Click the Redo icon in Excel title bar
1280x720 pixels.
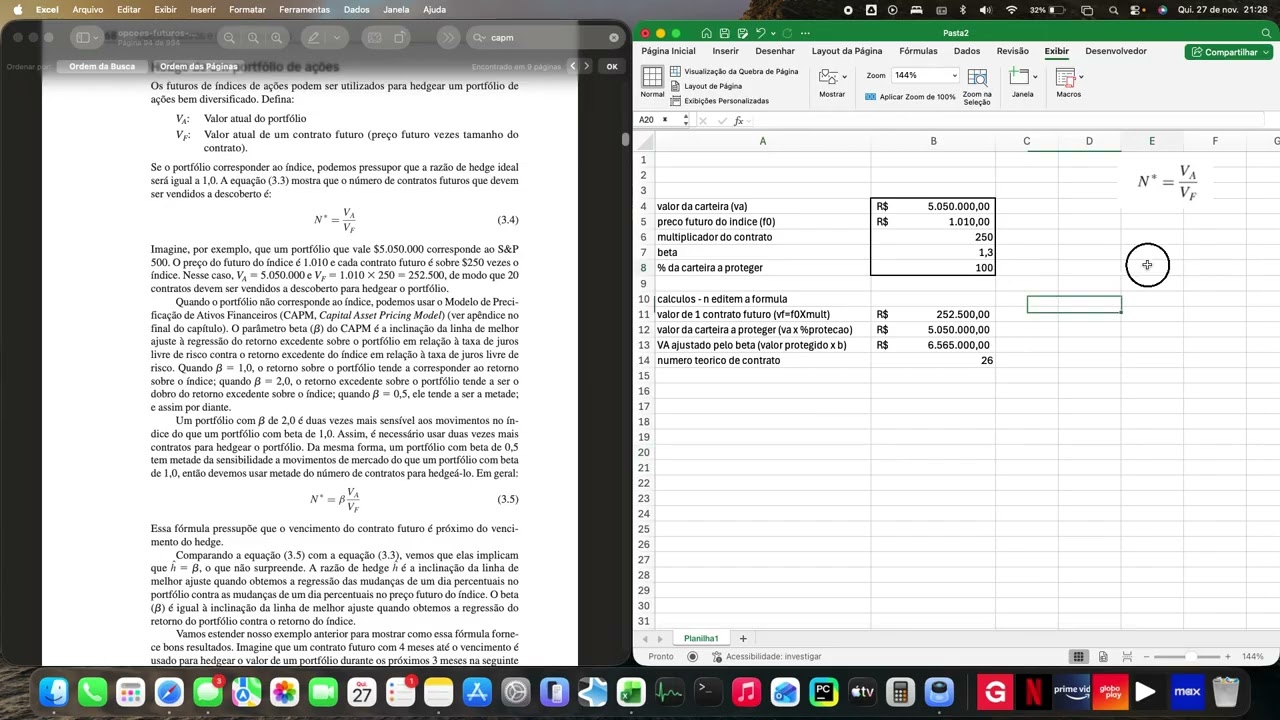[785, 33]
